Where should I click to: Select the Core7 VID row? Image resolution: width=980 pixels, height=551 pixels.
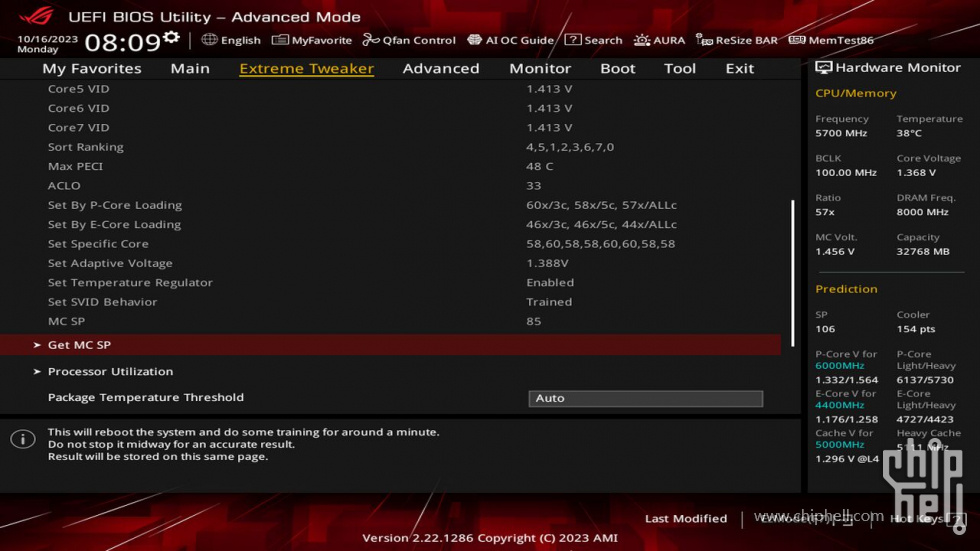(x=391, y=127)
